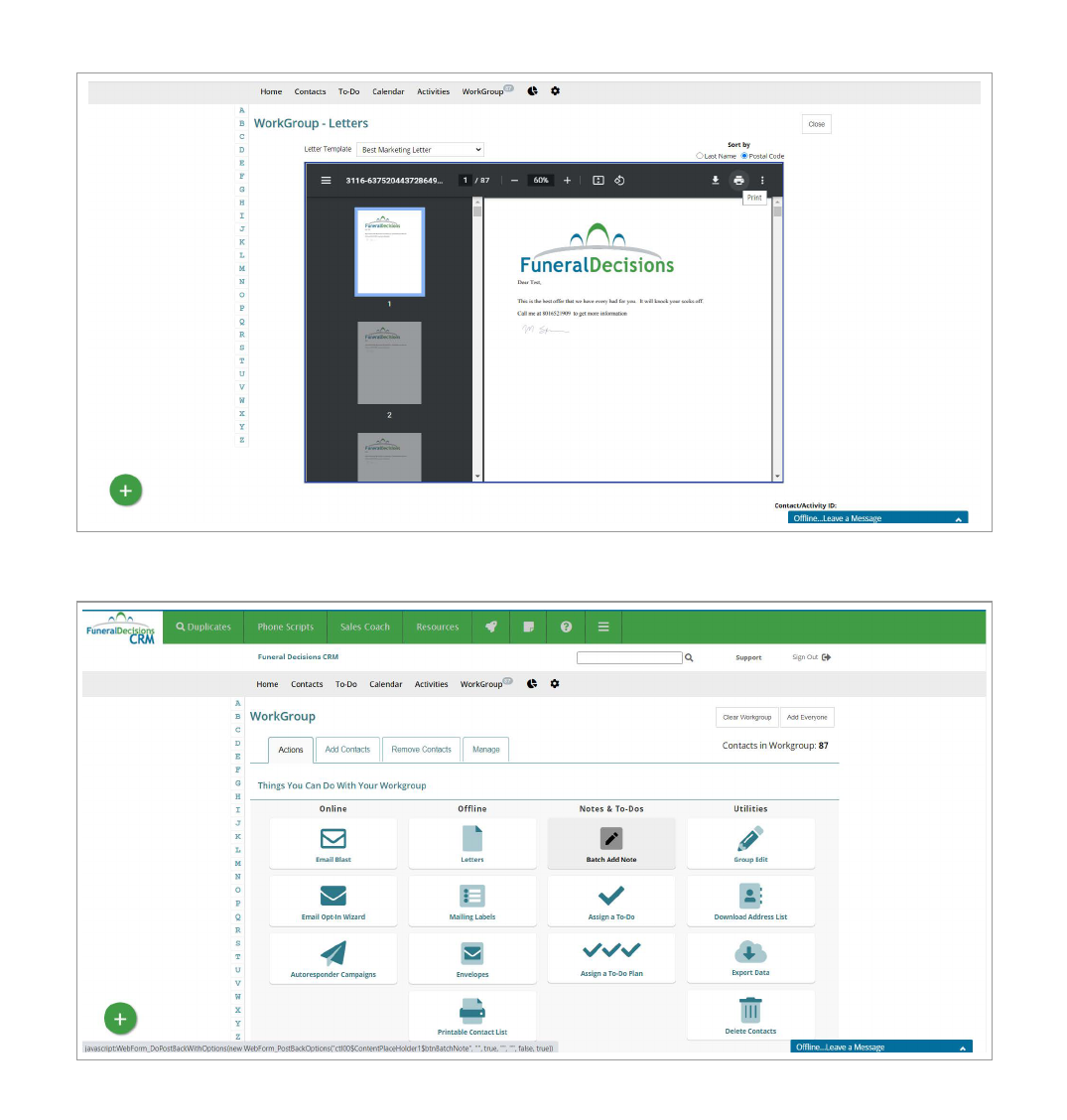Click the Clear Workgroup button

pyautogui.click(x=746, y=717)
